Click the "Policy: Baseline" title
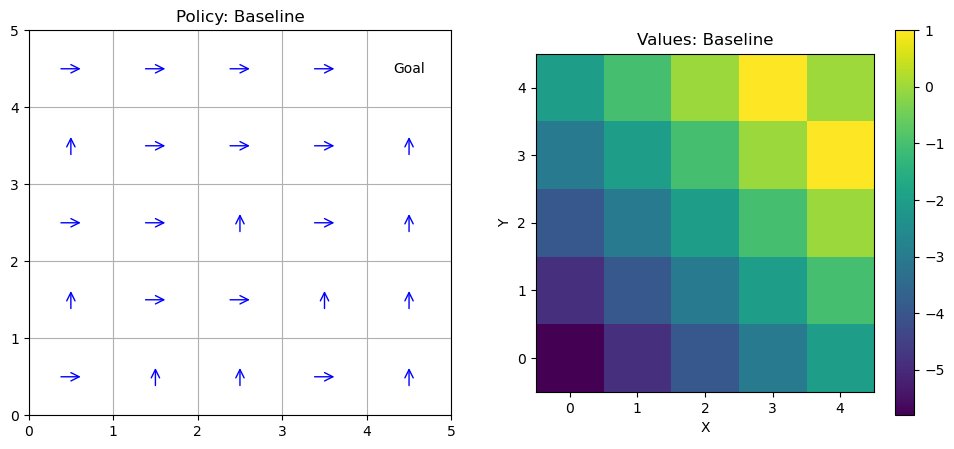 click(x=240, y=17)
